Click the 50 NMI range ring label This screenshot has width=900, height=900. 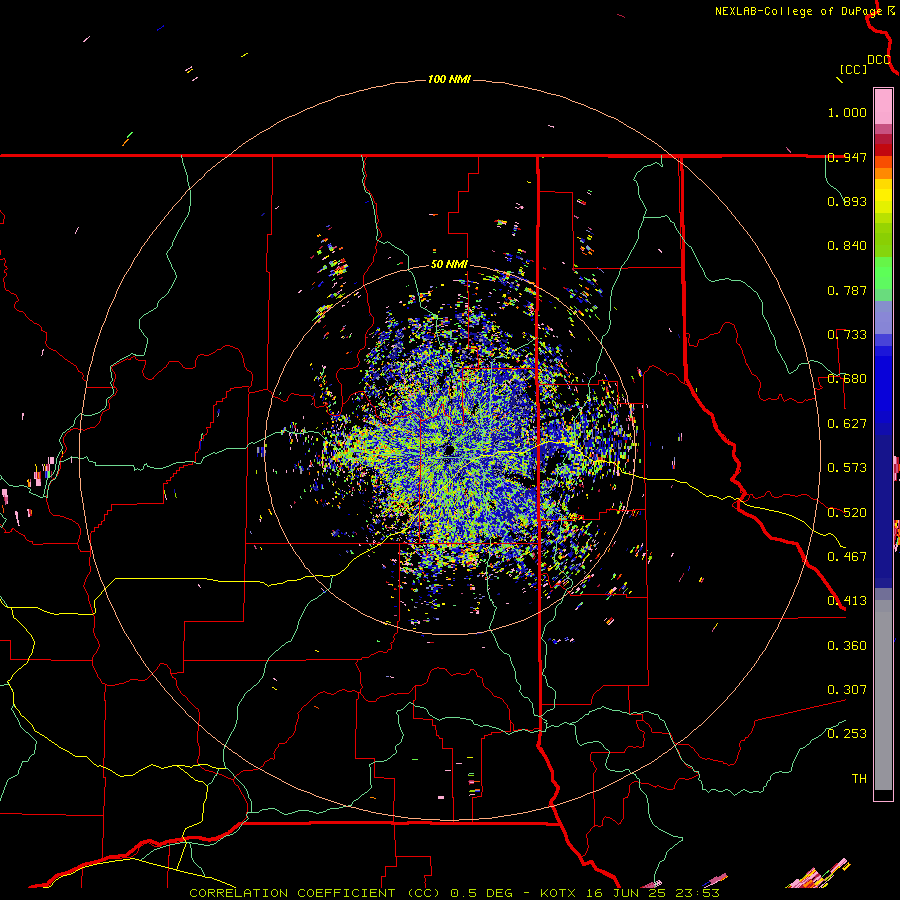pyautogui.click(x=449, y=264)
